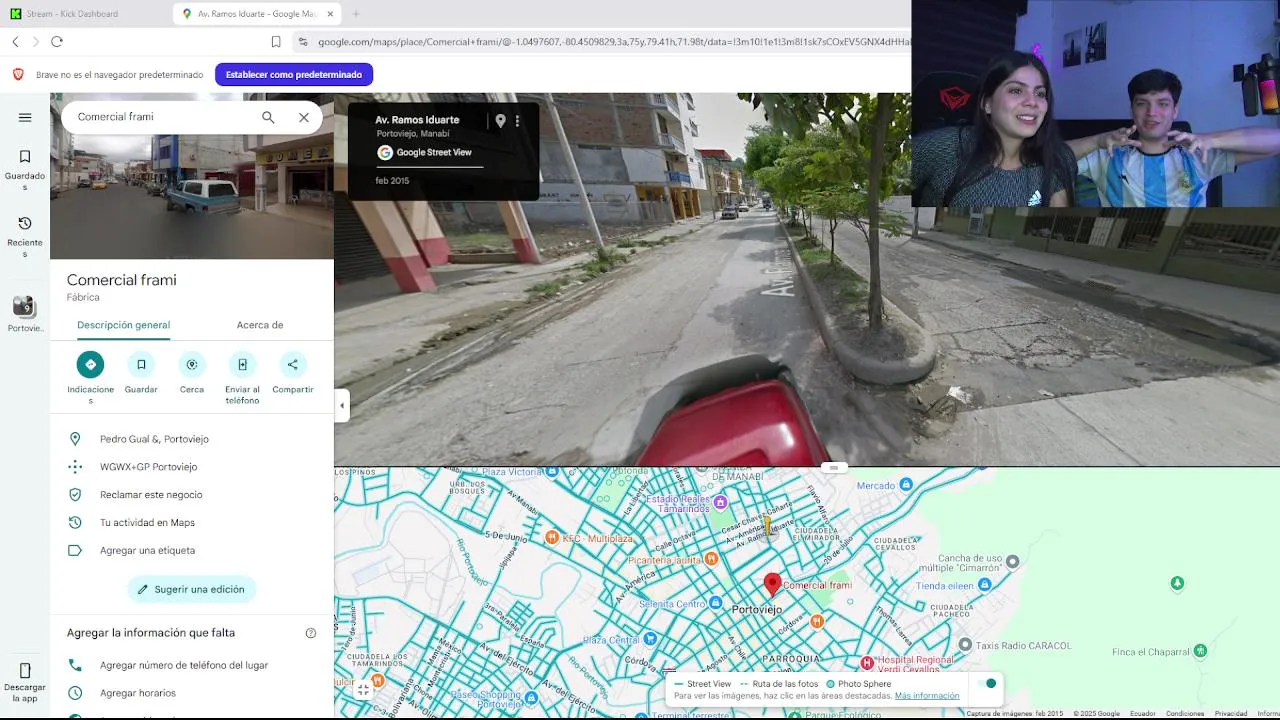This screenshot has width=1280, height=720.
Task: Click Ecuador footer link
Action: pyautogui.click(x=1142, y=714)
